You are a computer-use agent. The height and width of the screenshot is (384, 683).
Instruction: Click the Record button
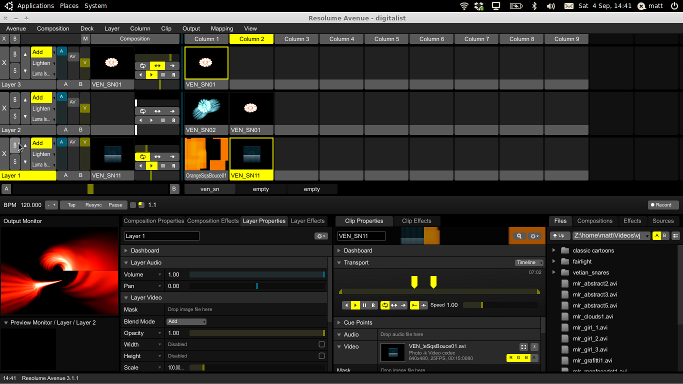click(662, 205)
